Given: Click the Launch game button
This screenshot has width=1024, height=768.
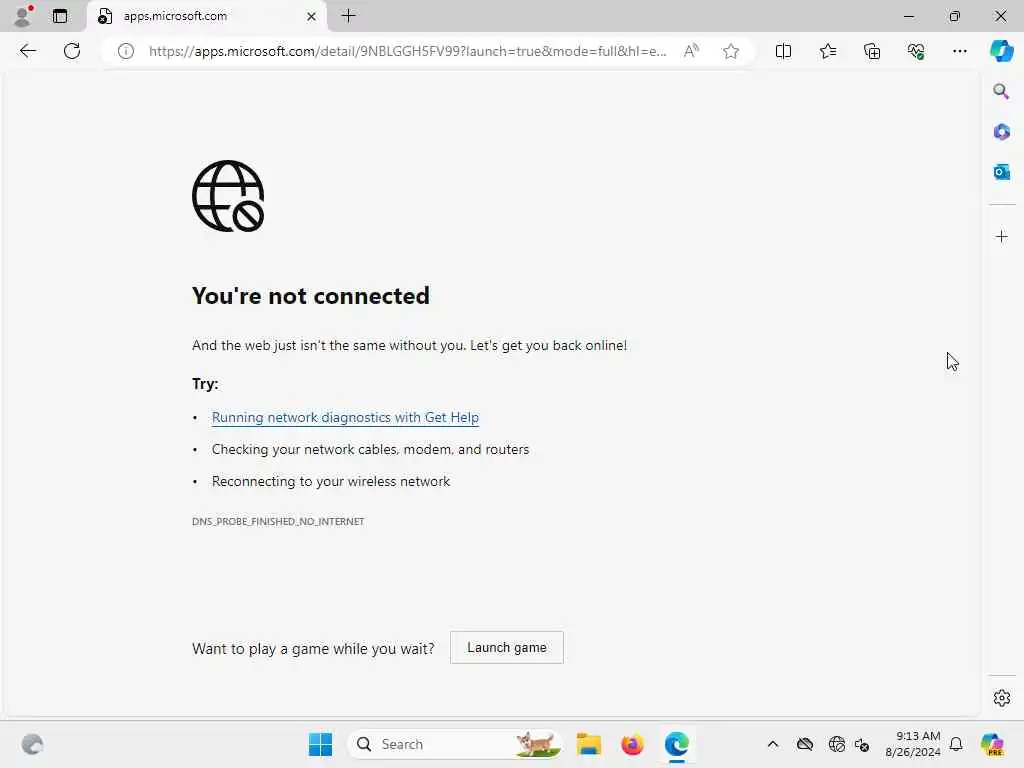Looking at the screenshot, I should click(507, 647).
